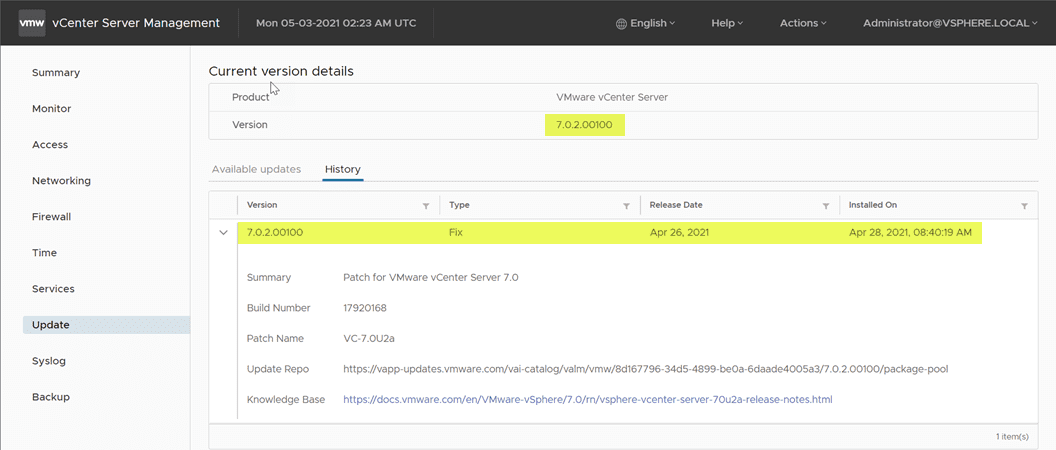
Task: Sort by Version column header
Action: point(262,205)
